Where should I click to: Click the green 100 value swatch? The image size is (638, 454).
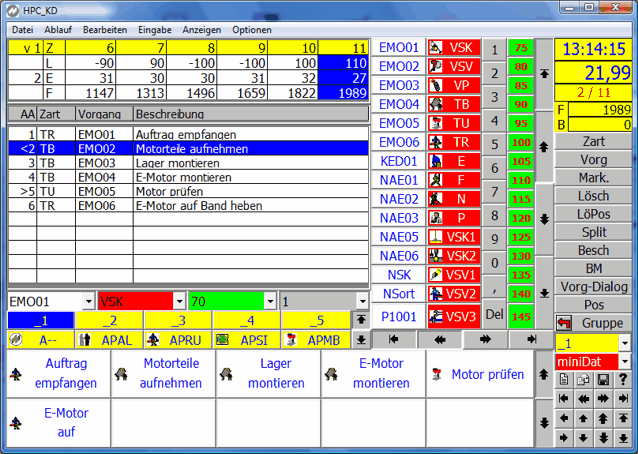coord(521,142)
